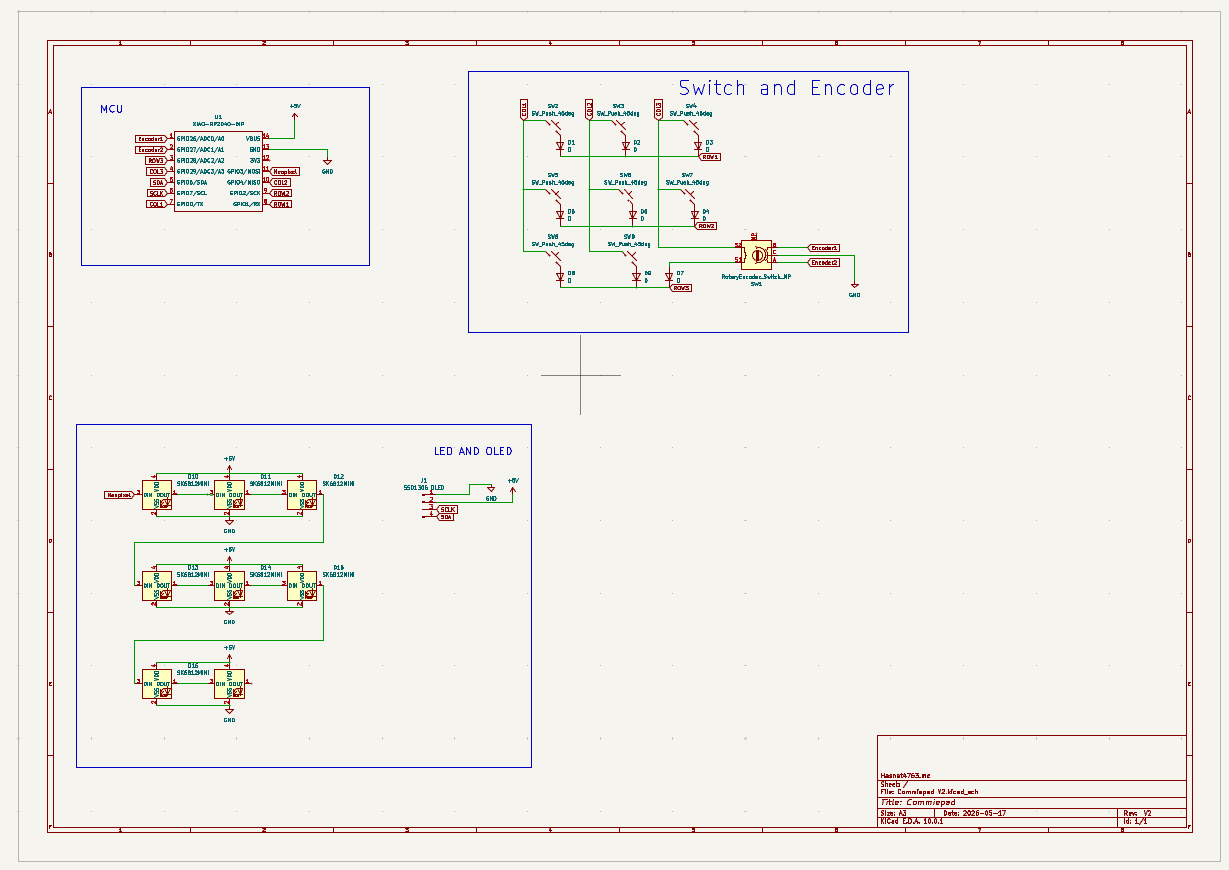Select diode D2 symbol
This screenshot has height=870, width=1229.
coord(626,146)
